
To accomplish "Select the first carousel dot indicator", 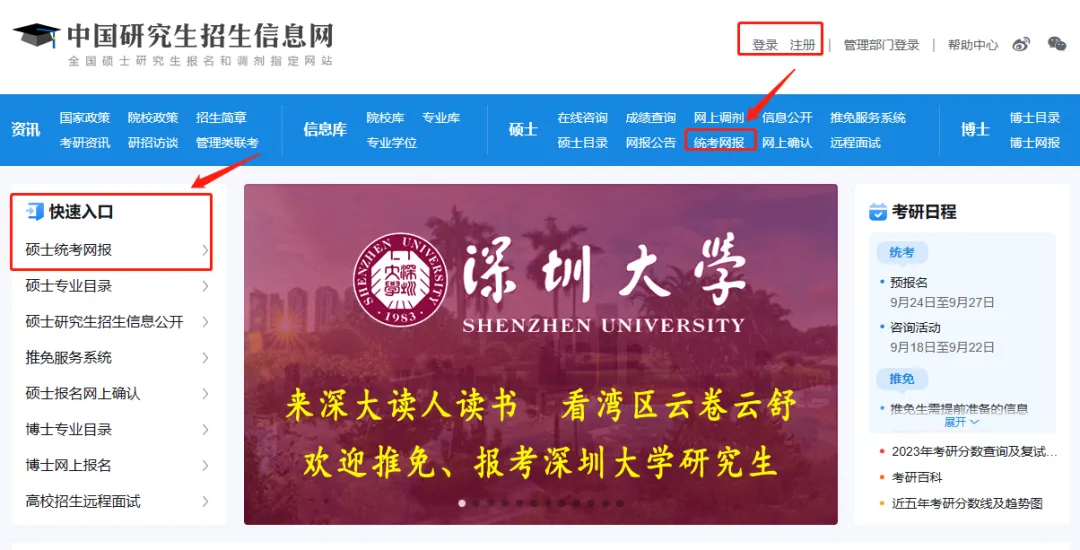I will coord(461,503).
